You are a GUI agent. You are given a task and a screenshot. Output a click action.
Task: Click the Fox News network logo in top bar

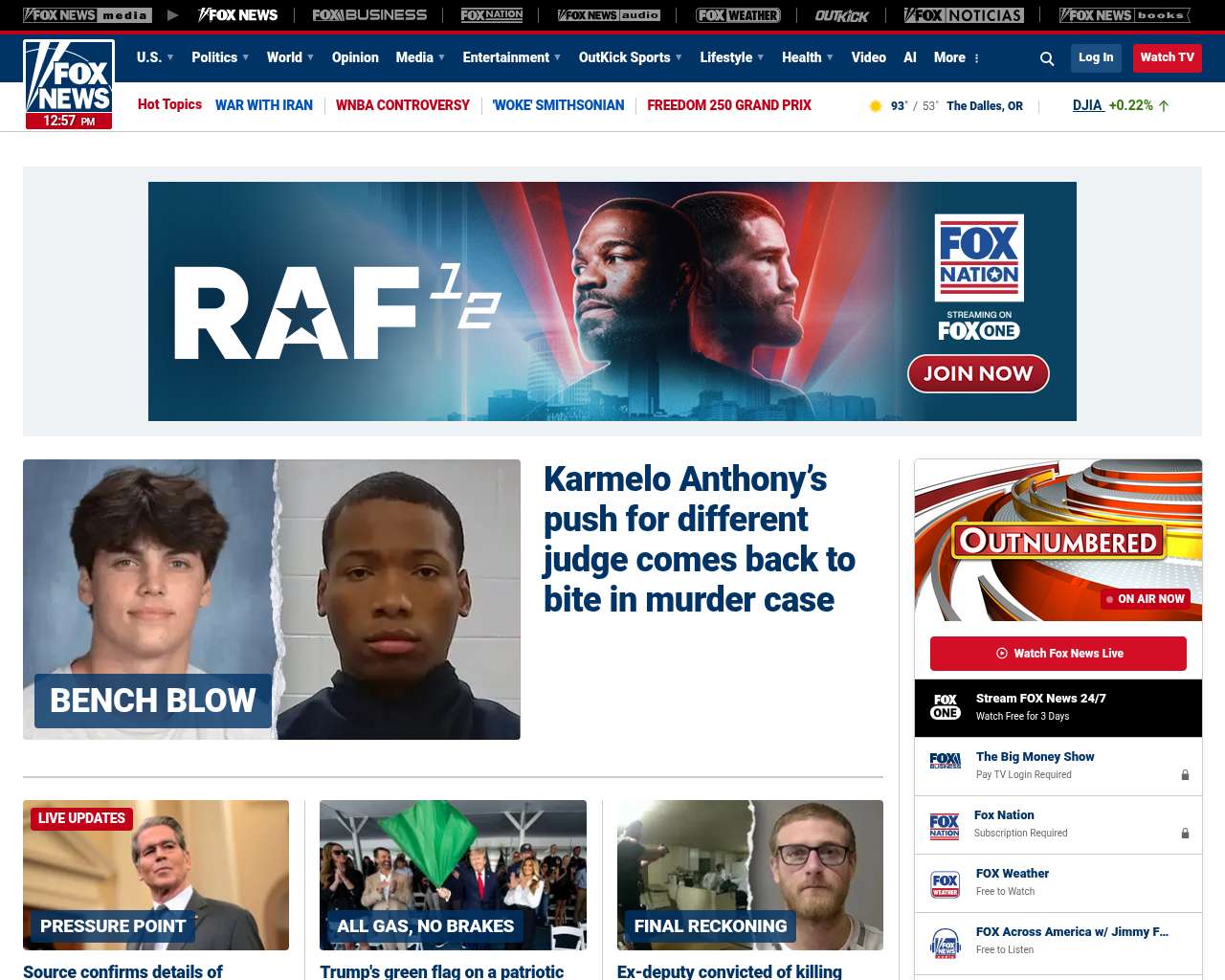[x=237, y=15]
